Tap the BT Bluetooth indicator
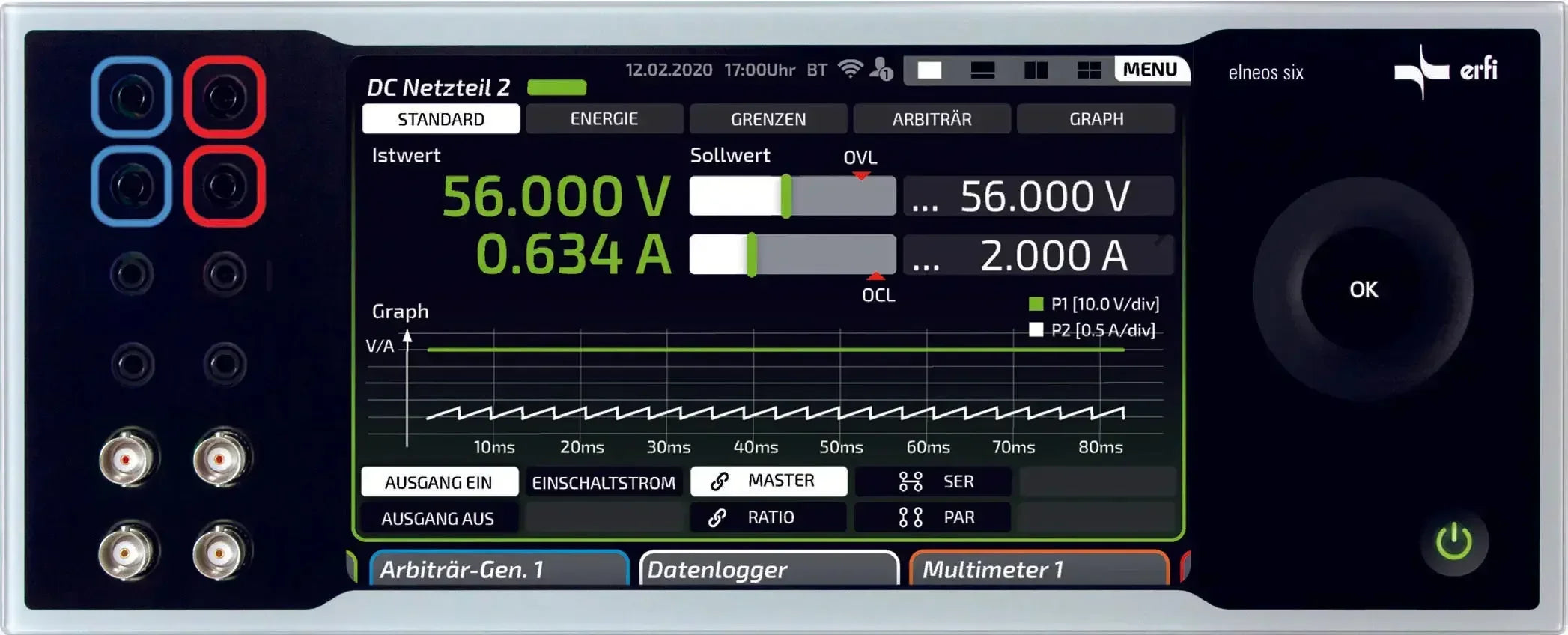This screenshot has height=635, width=1568. coord(817,70)
